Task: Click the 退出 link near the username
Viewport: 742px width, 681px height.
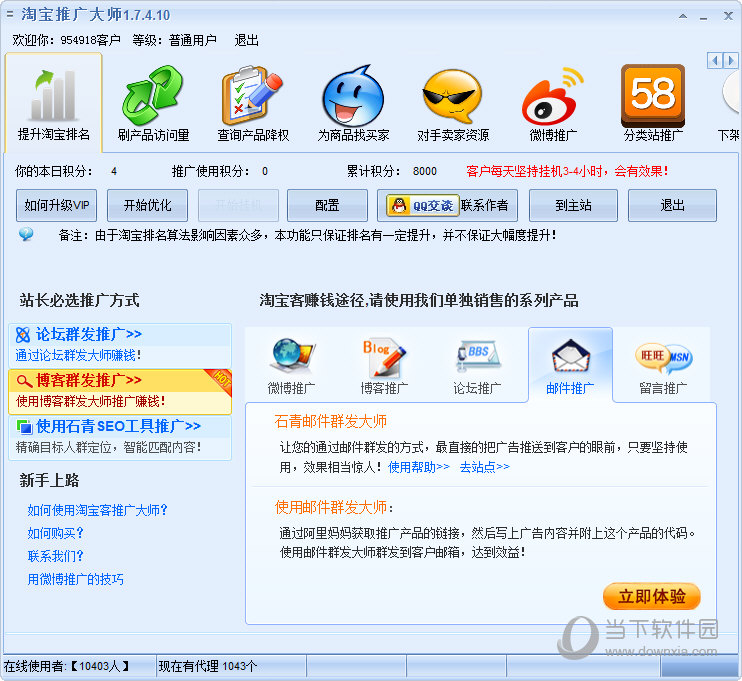Action: (x=247, y=40)
